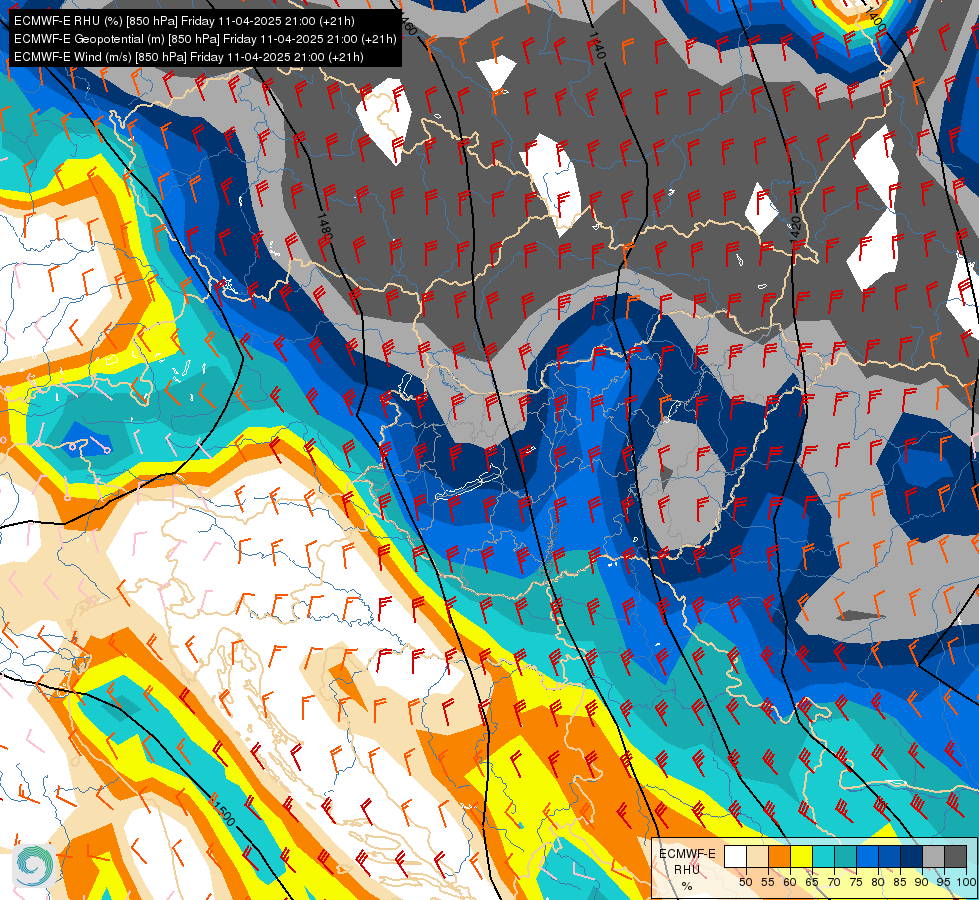979x900 pixels.
Task: Click the legend tick value 95
Action: coord(944,882)
